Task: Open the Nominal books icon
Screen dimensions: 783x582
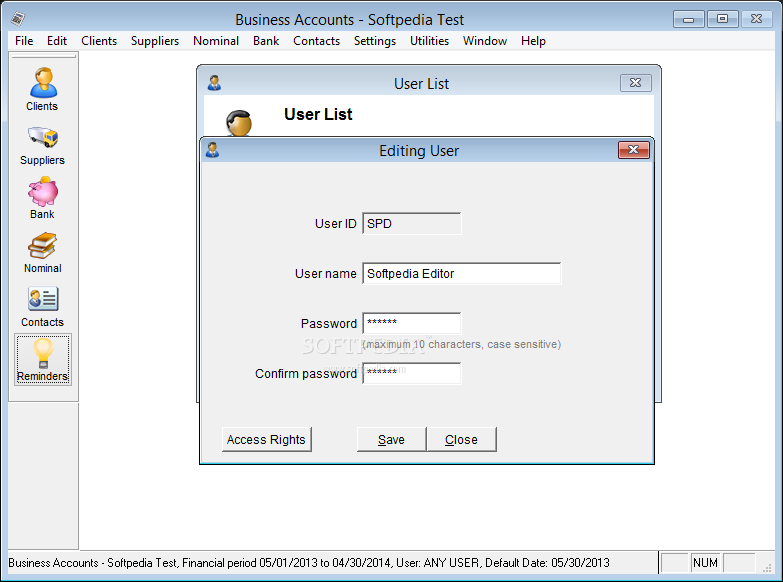Action: (x=42, y=252)
